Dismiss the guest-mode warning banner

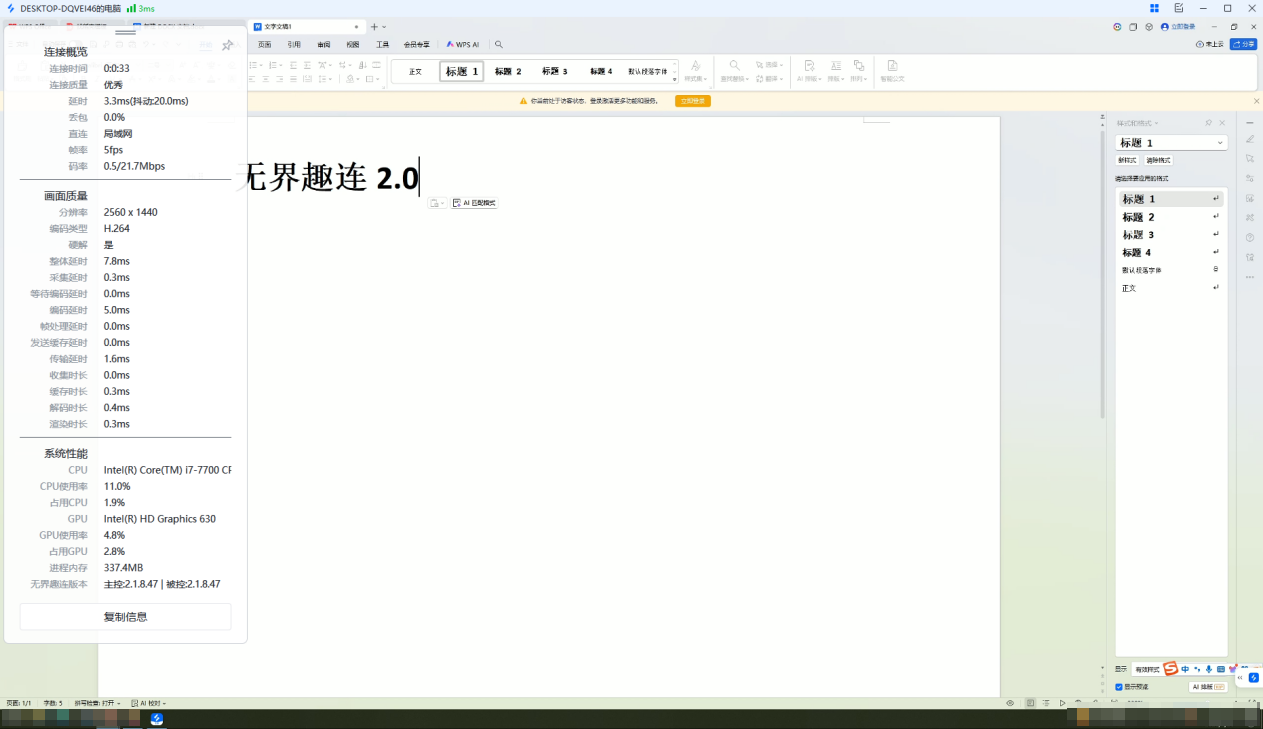point(1256,101)
